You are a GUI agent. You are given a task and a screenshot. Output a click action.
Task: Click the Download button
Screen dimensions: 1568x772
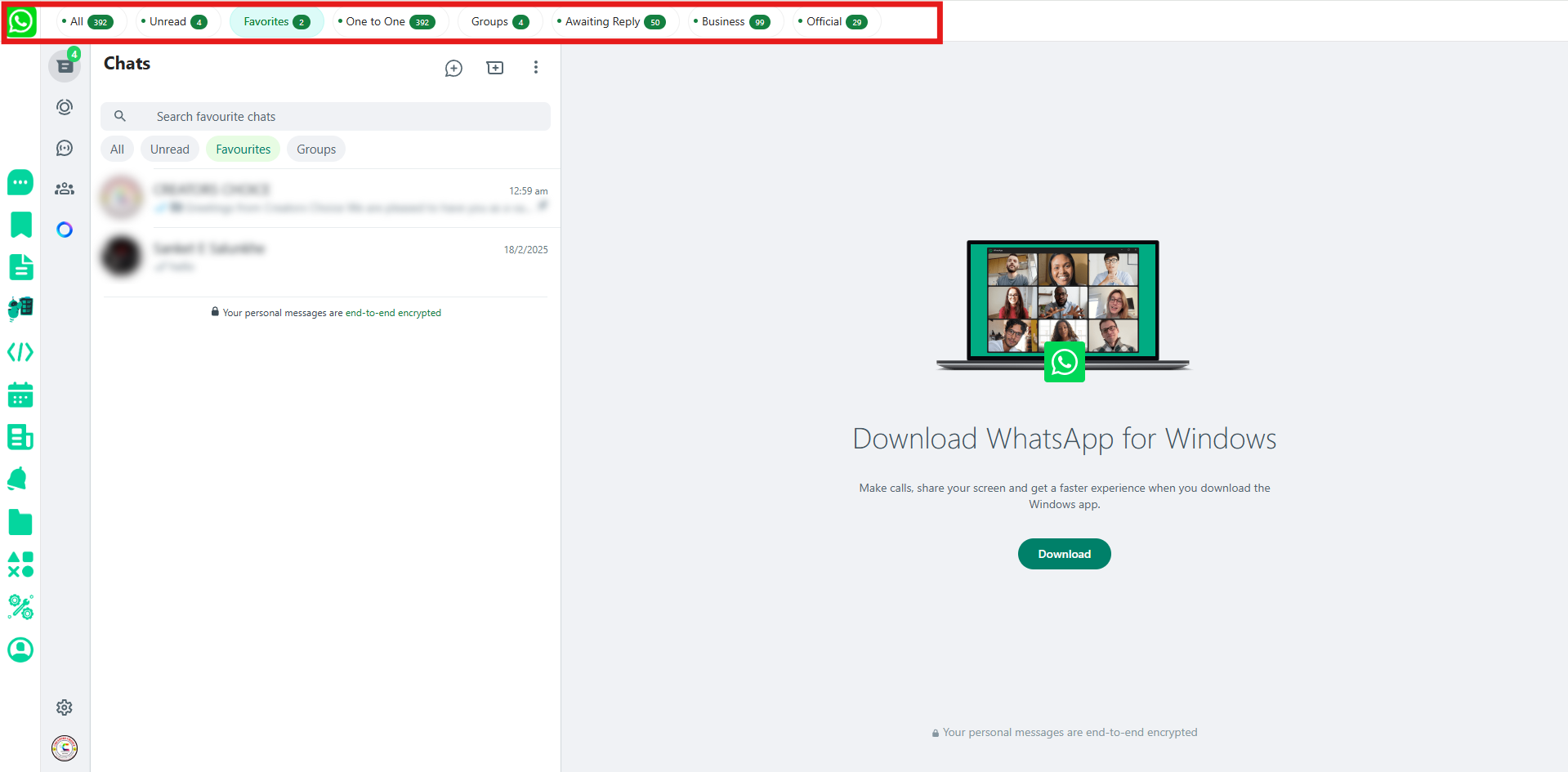click(x=1064, y=554)
